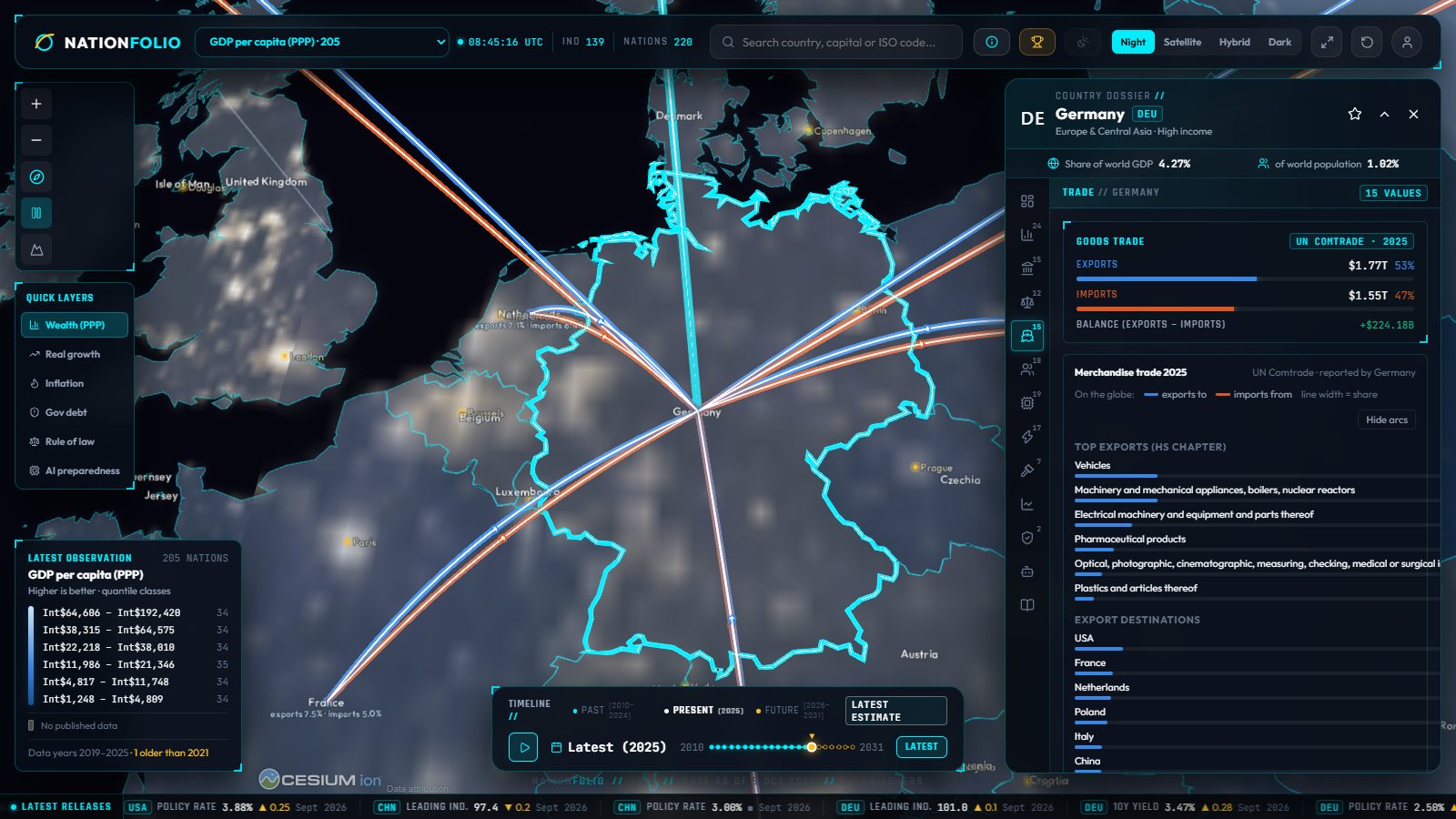Viewport: 1456px width, 819px height.
Task: Open the gavel dossier tab
Action: point(1027,470)
